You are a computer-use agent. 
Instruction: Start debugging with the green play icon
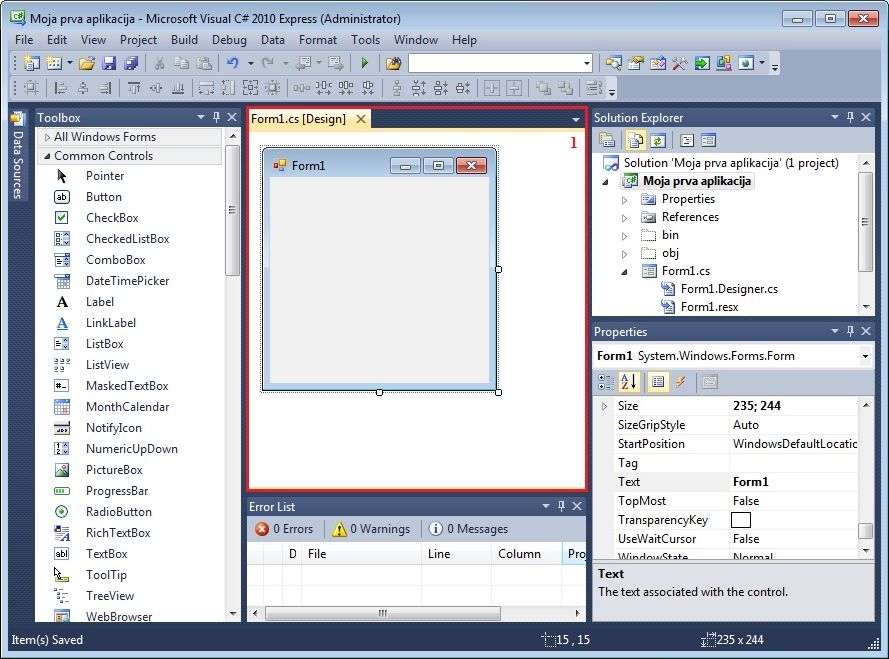coord(365,63)
